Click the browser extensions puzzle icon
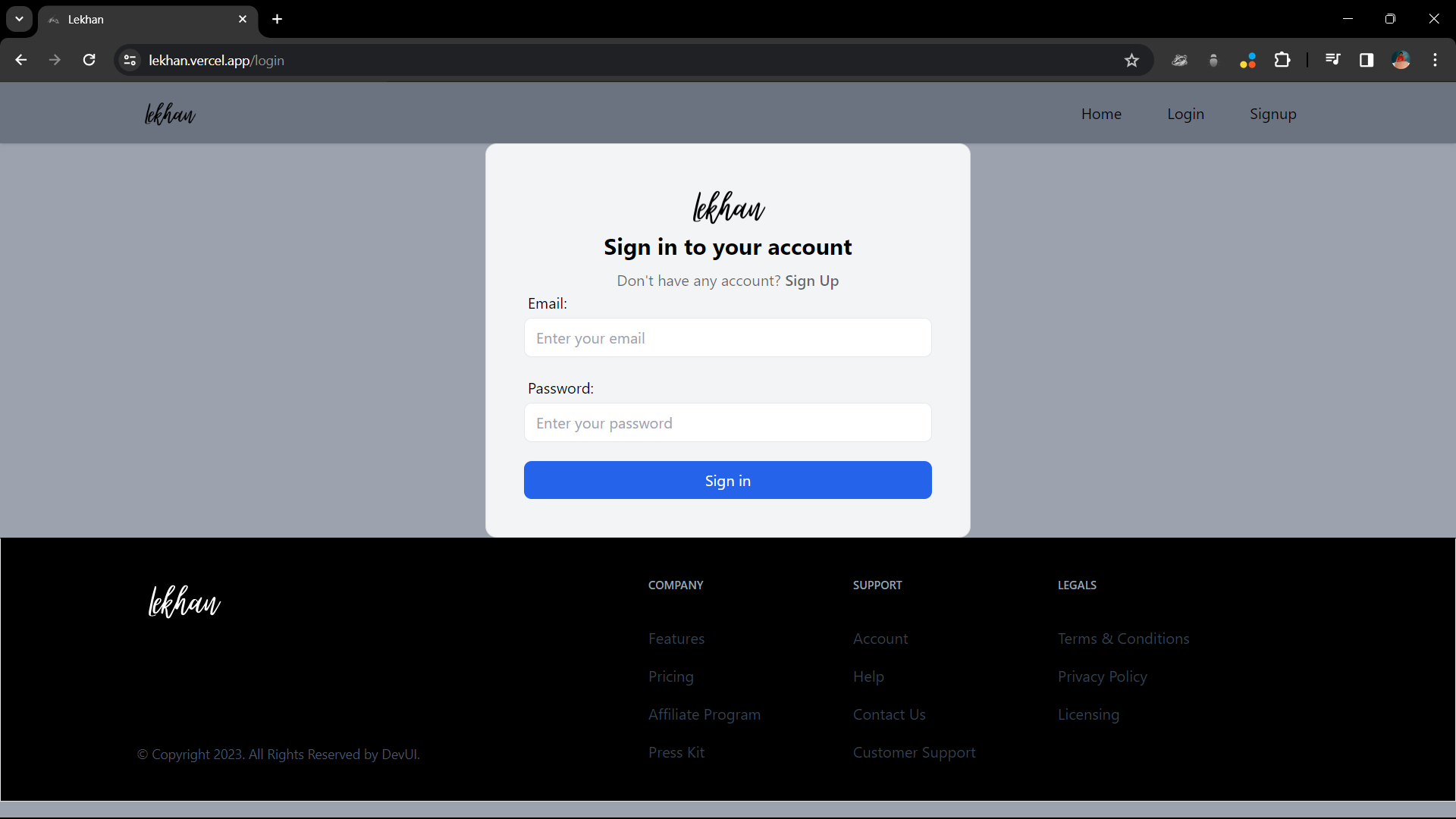The width and height of the screenshot is (1456, 819). point(1282,60)
